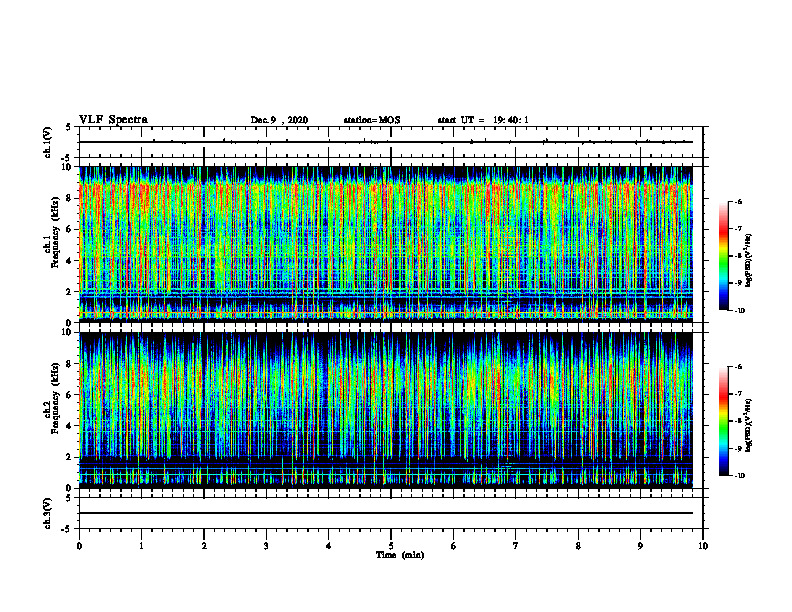
Task: Click the time axis tick label "7"
Action: point(516,546)
